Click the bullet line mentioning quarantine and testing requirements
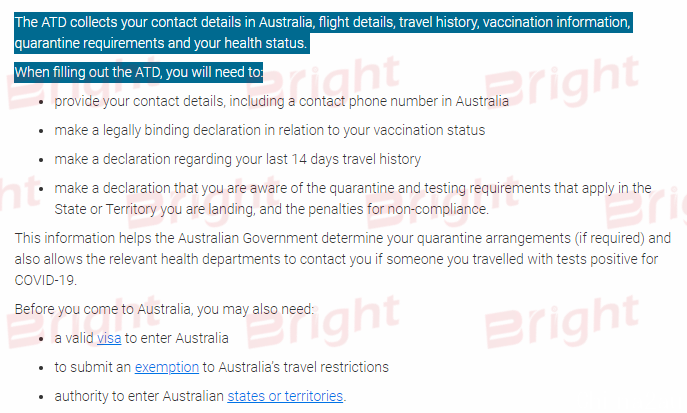This screenshot has height=413, width=687. point(353,188)
